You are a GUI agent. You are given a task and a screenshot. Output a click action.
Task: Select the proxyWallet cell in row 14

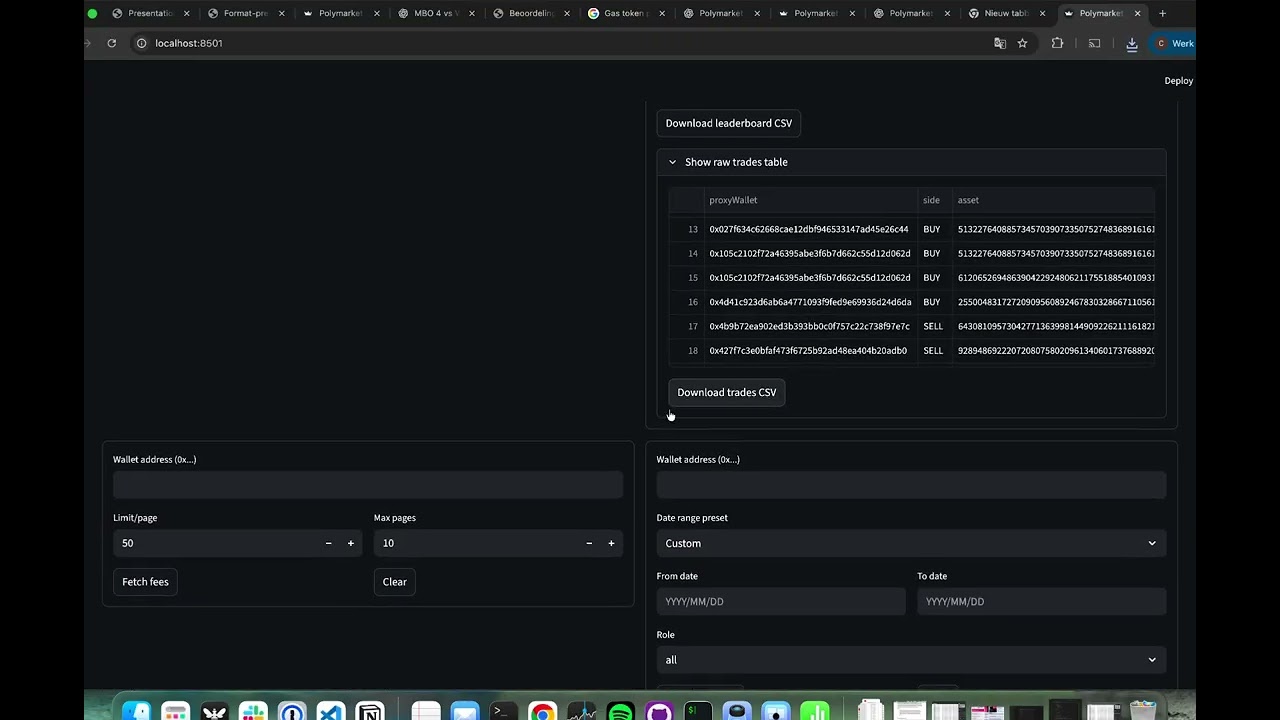(811, 254)
